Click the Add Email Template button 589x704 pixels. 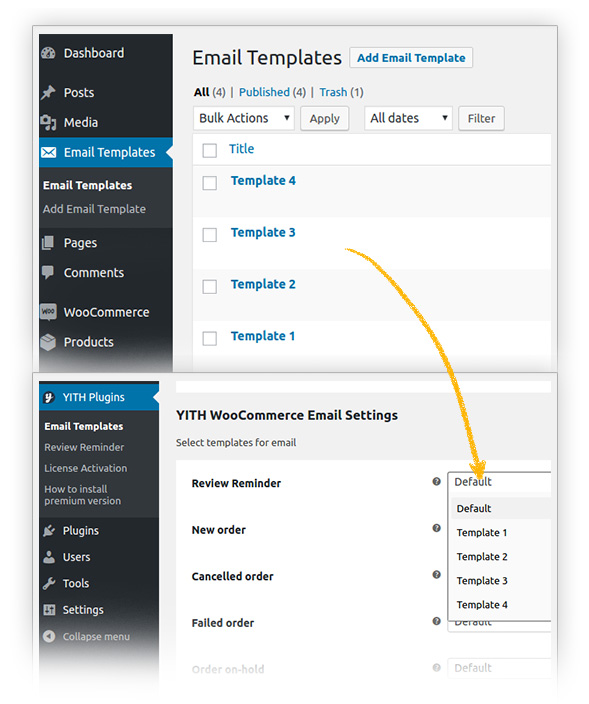click(x=411, y=58)
